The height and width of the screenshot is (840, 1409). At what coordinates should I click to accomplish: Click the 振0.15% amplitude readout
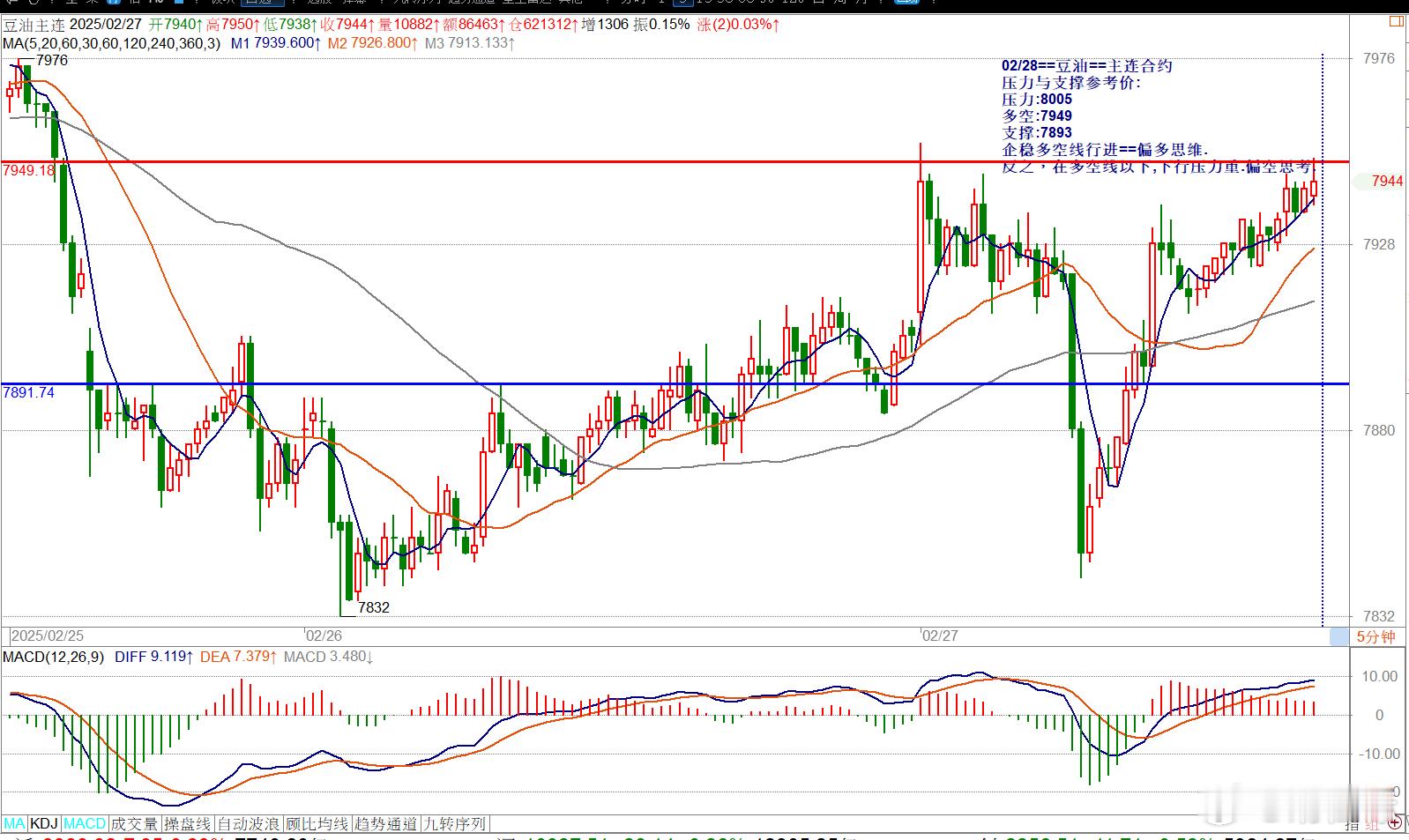tap(662, 25)
